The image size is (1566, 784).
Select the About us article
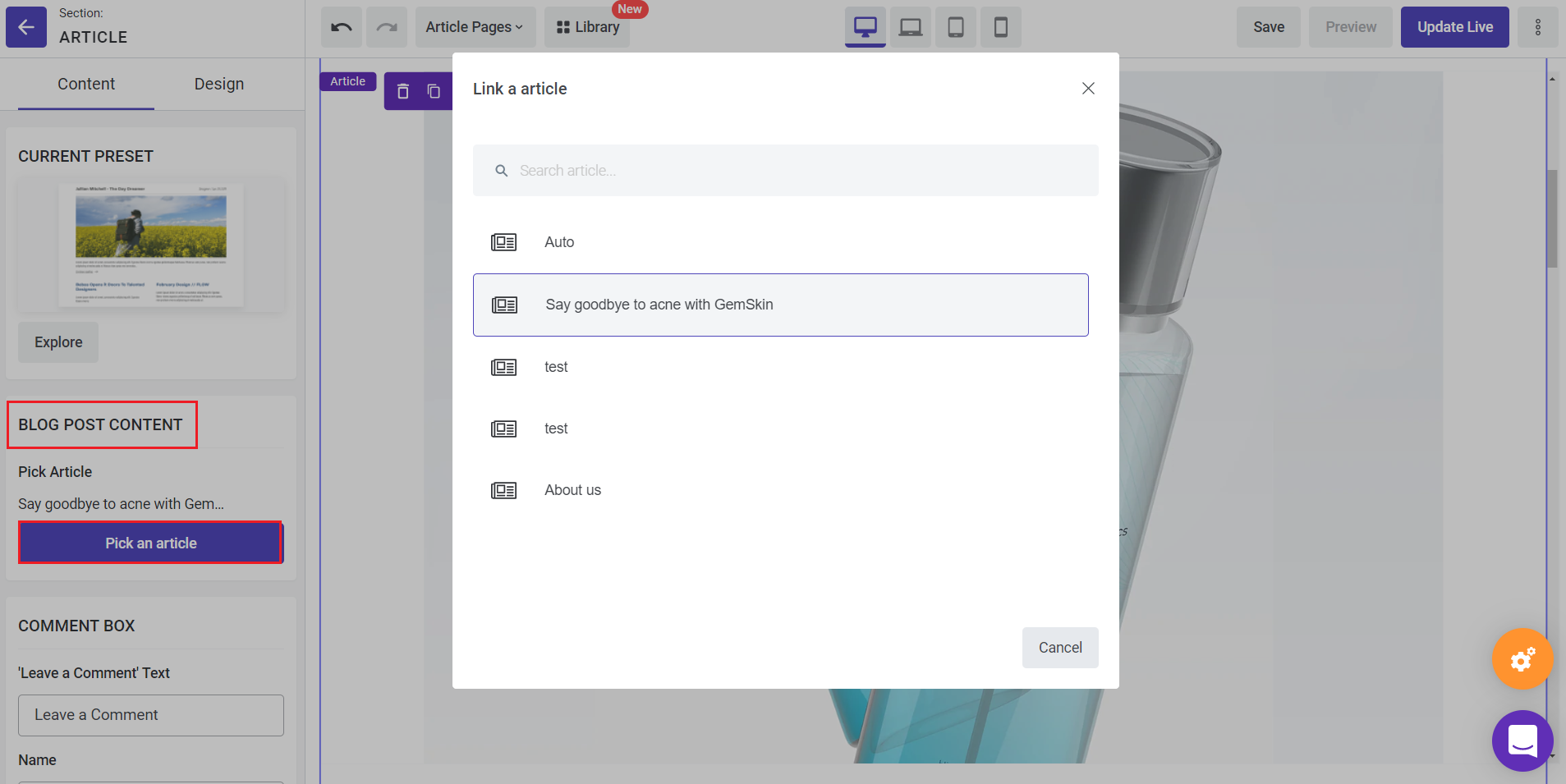[x=781, y=490]
